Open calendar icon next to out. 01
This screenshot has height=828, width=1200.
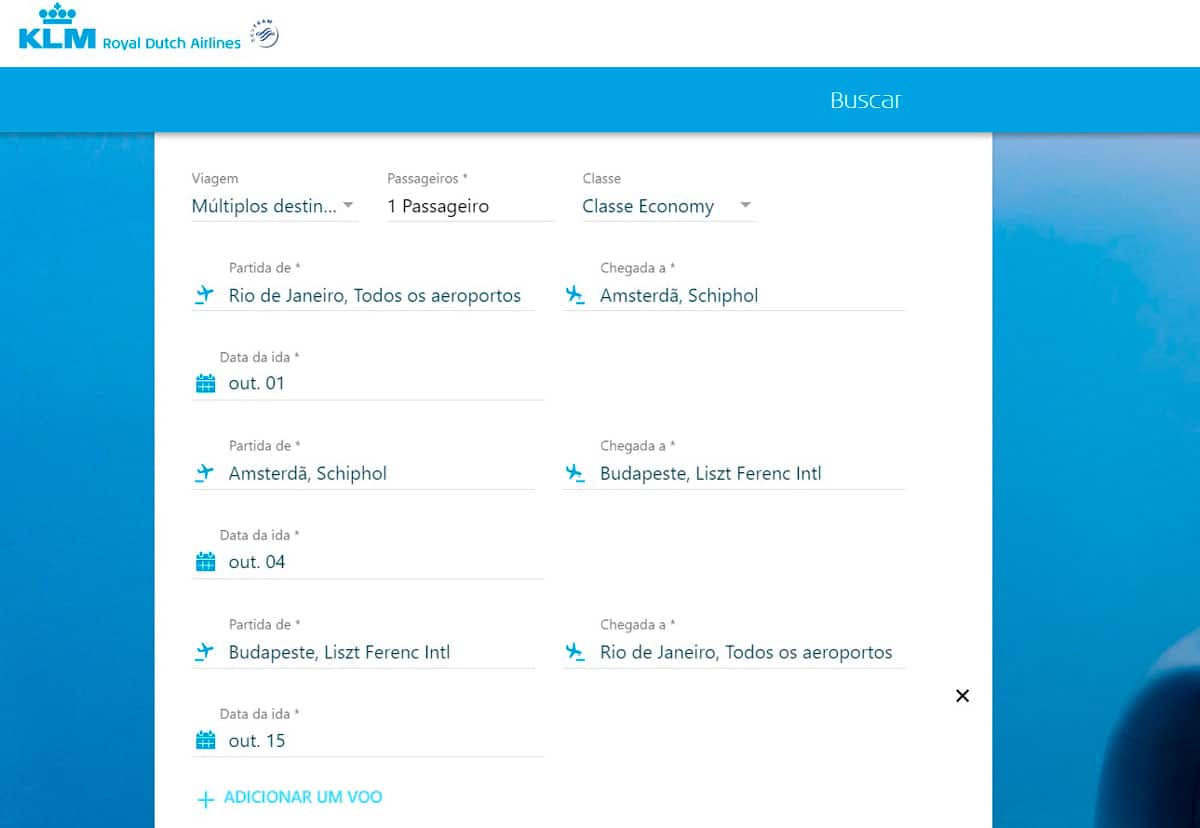coord(206,384)
